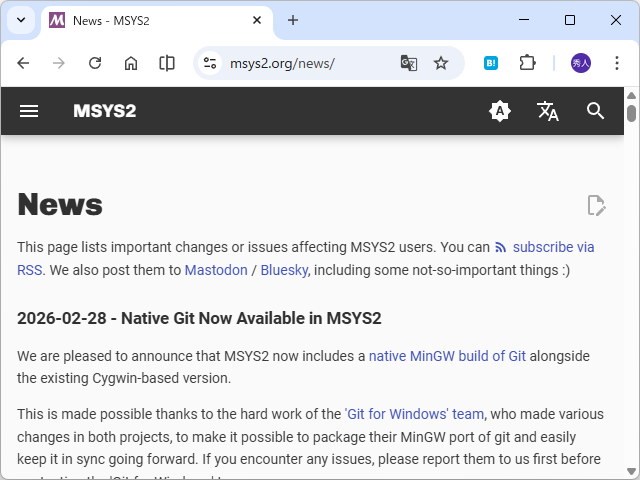Close the News - MSYS2 tab

(x=257, y=20)
